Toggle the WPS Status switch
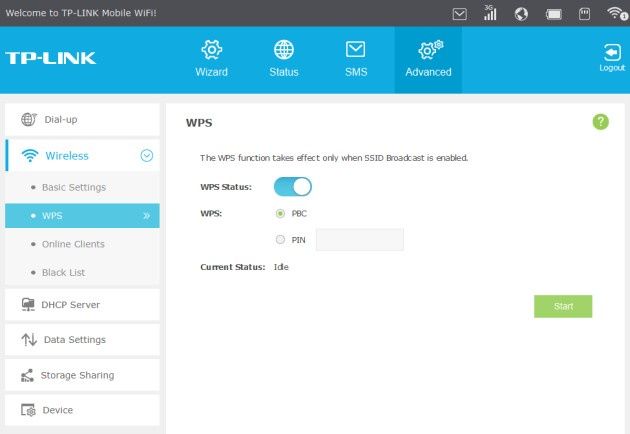630x434 pixels. tap(292, 187)
